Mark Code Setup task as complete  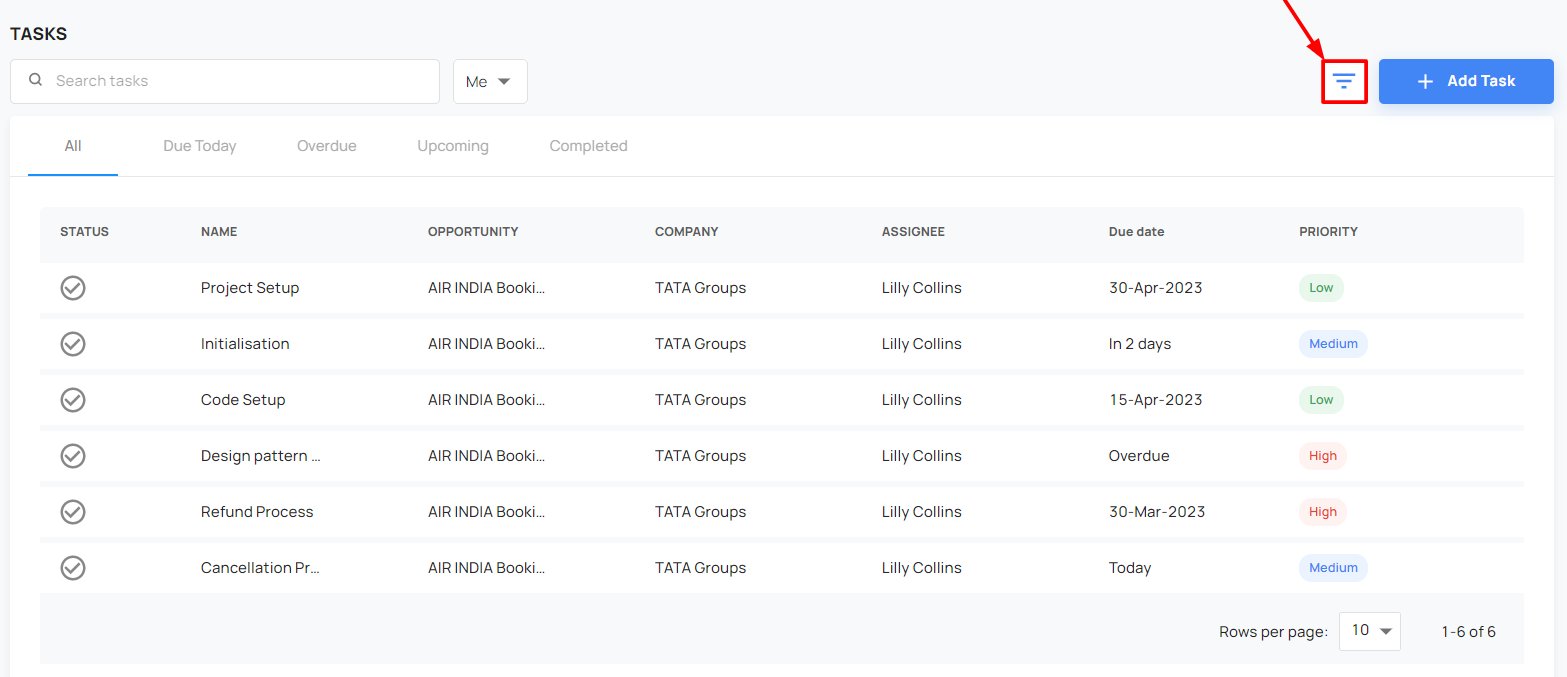(73, 400)
